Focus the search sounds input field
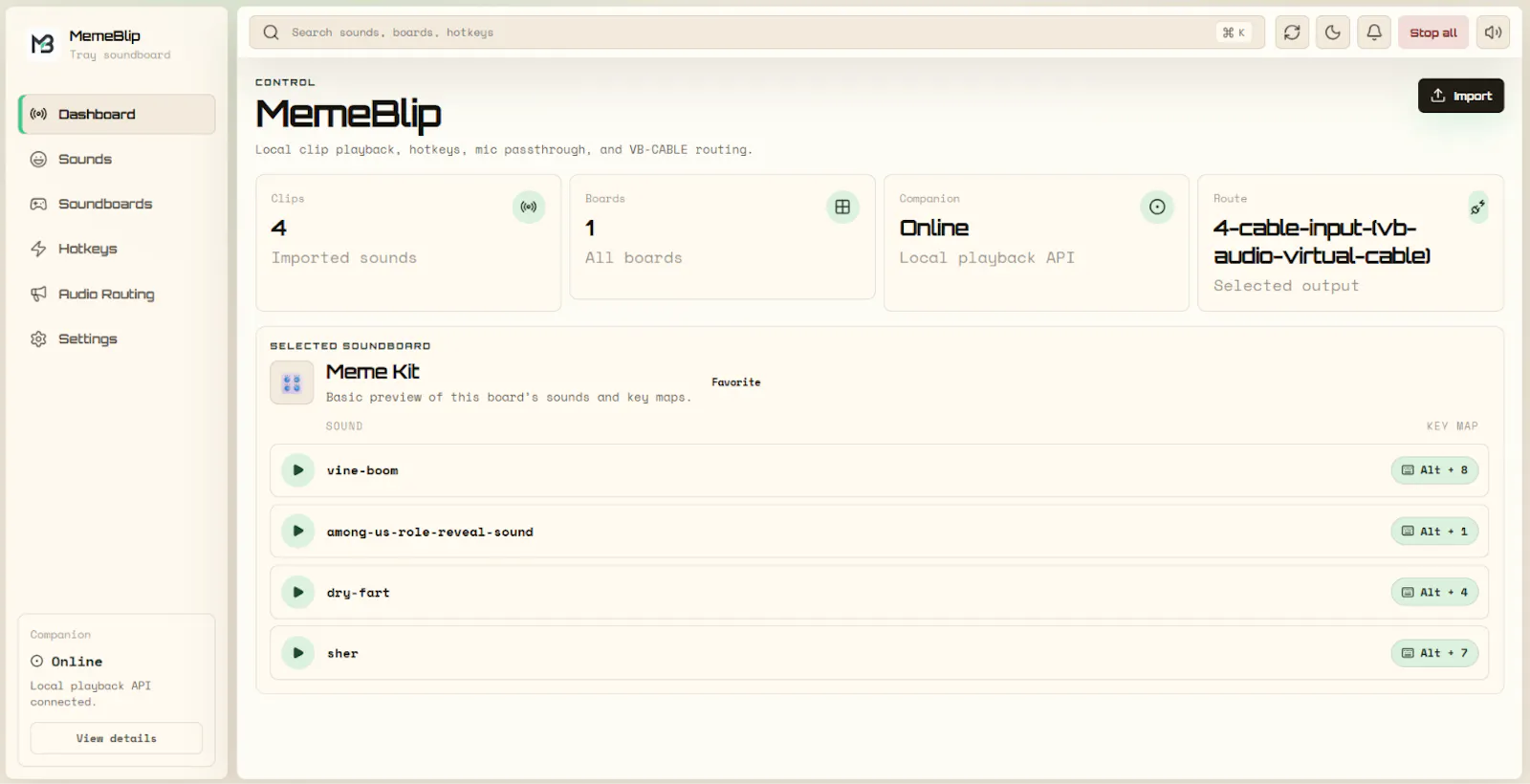This screenshot has width=1530, height=784. [756, 33]
